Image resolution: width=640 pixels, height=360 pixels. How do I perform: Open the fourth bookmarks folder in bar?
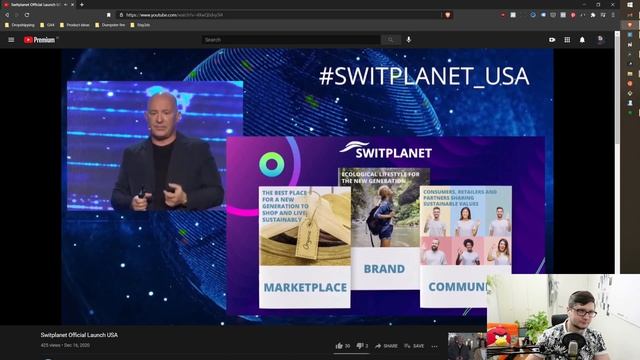click(110, 25)
